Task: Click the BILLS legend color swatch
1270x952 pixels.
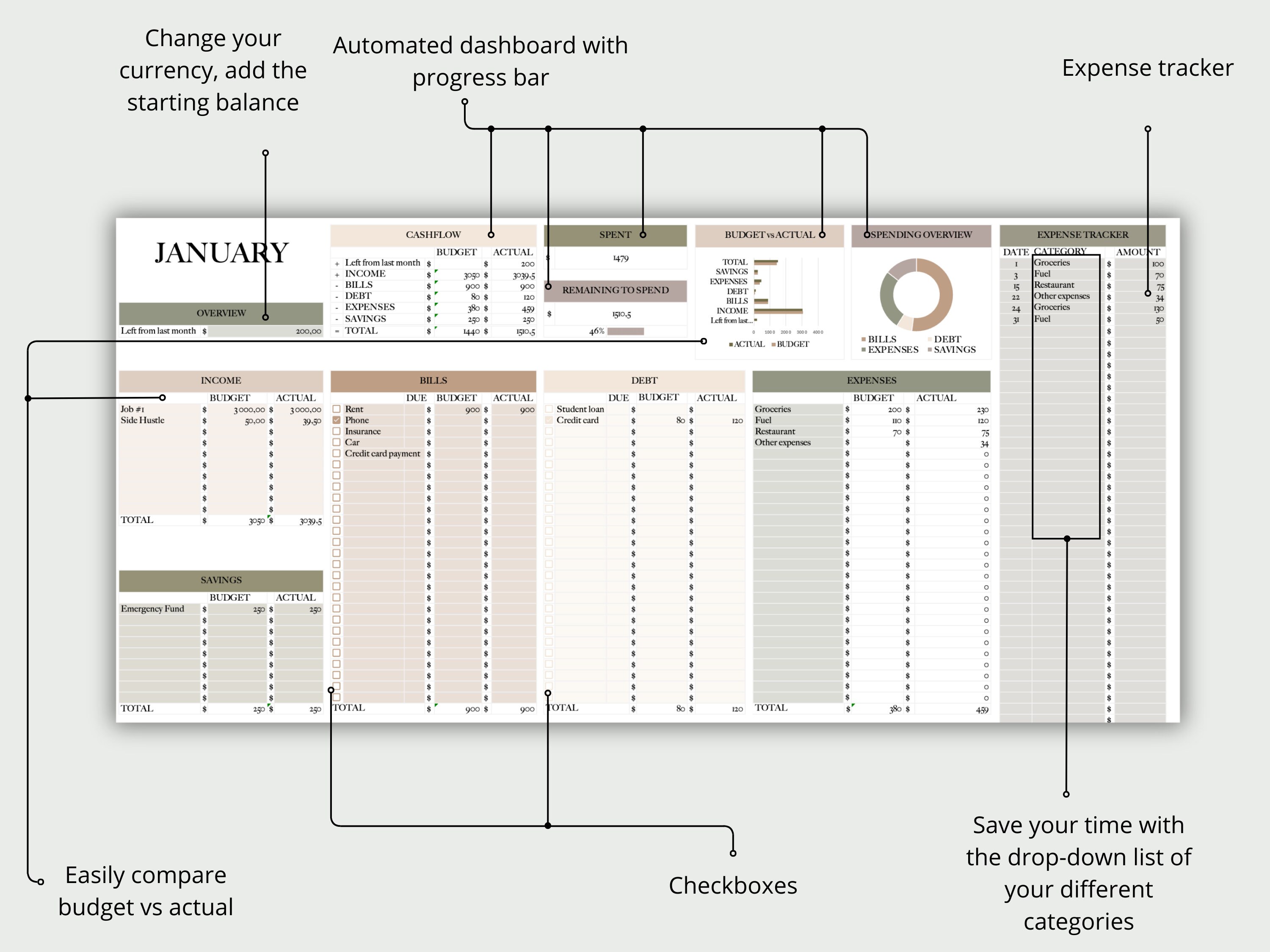Action: click(x=864, y=340)
